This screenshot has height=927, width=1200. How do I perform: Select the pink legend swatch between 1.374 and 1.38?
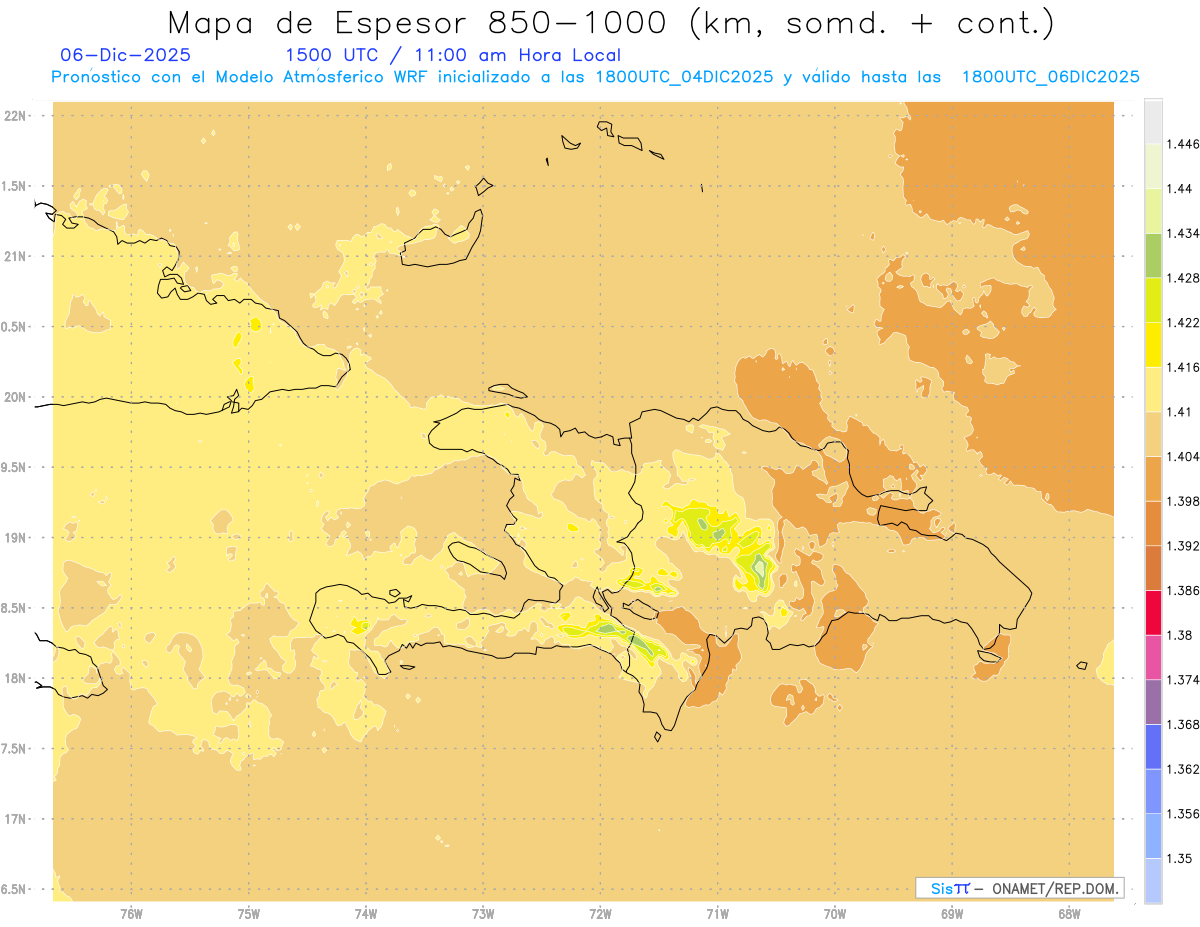coord(1153,658)
